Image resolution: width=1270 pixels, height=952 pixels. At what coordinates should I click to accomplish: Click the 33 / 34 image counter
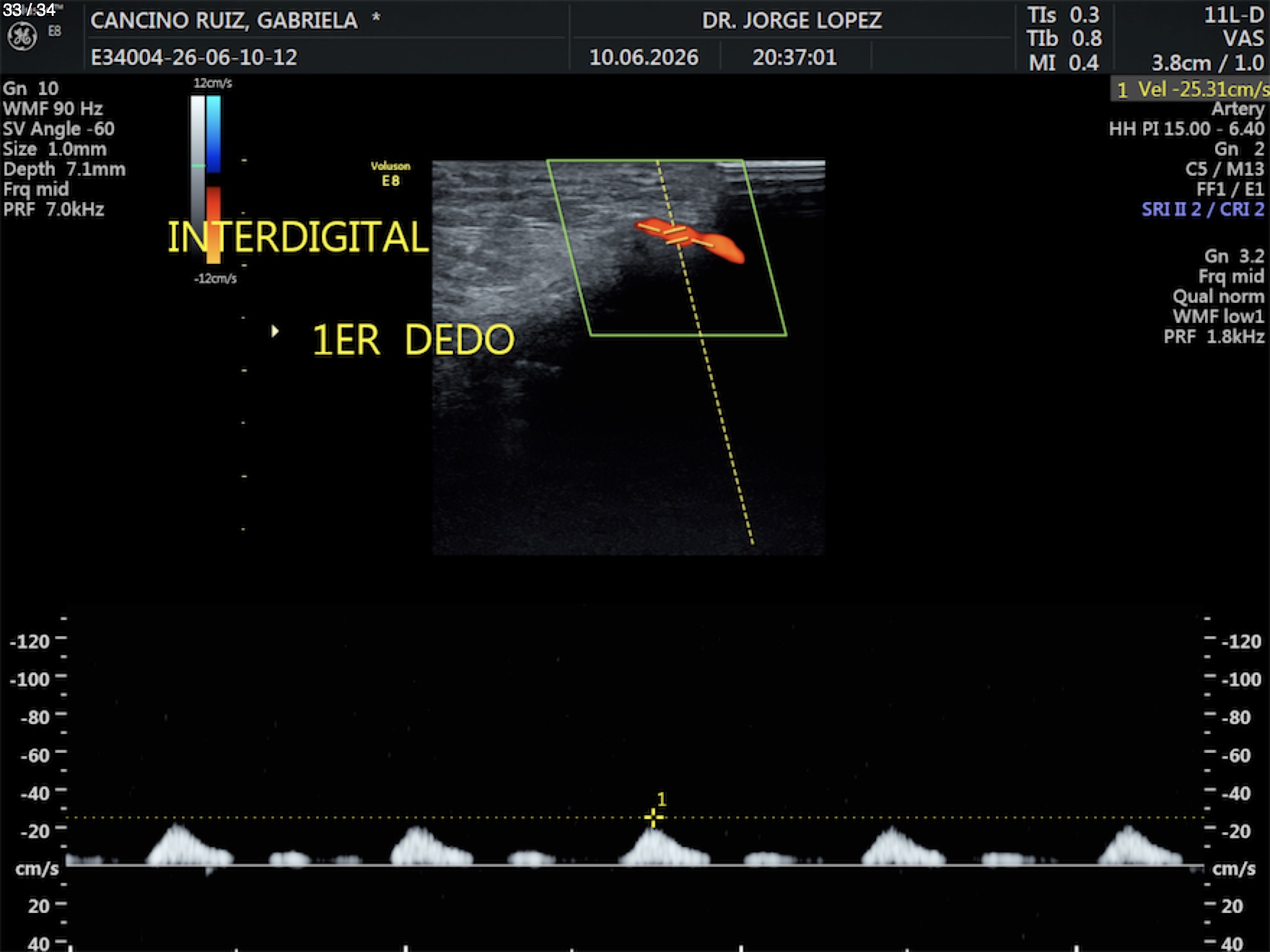(29, 9)
